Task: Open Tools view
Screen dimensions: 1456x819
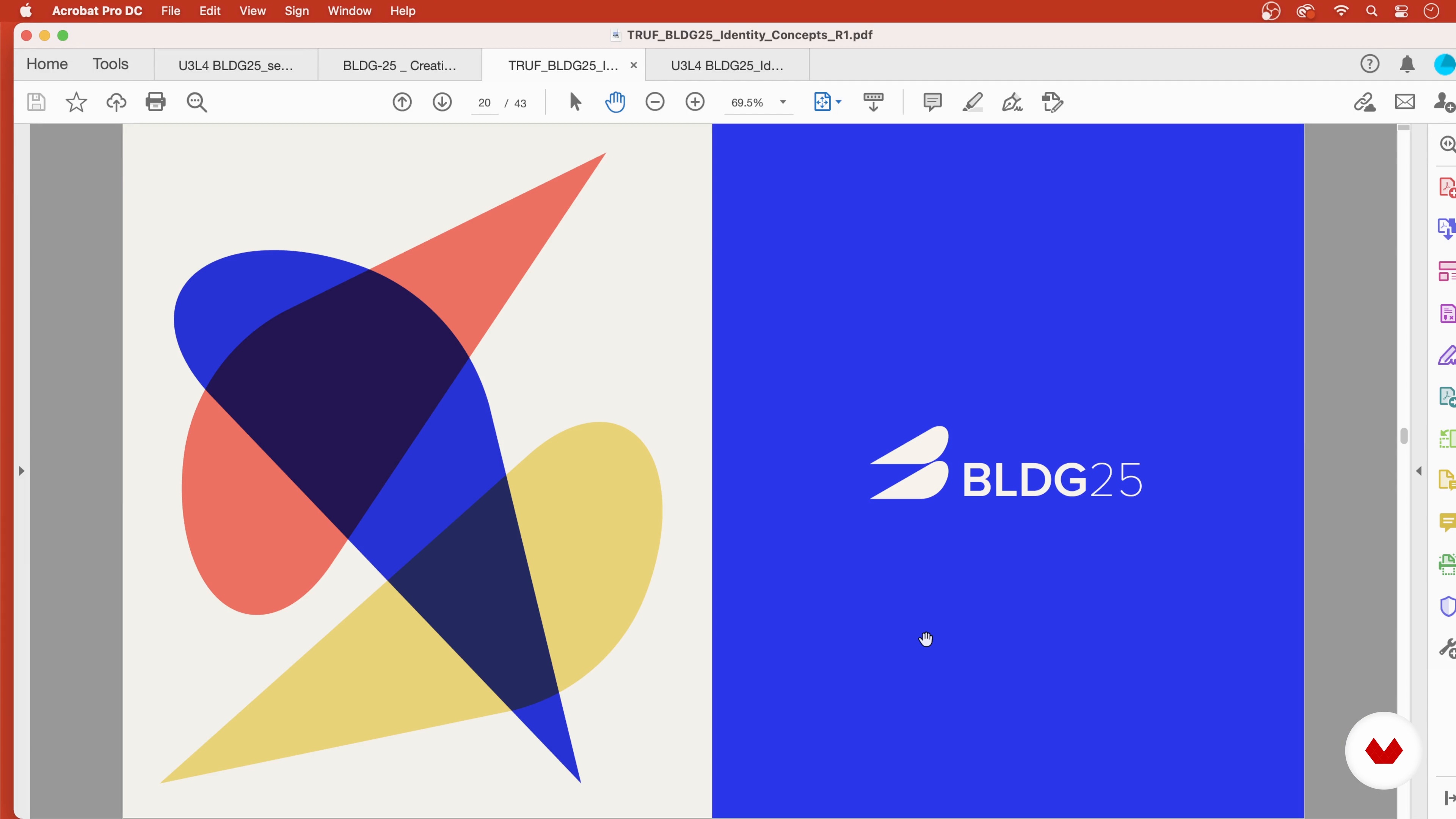Action: 110,64
